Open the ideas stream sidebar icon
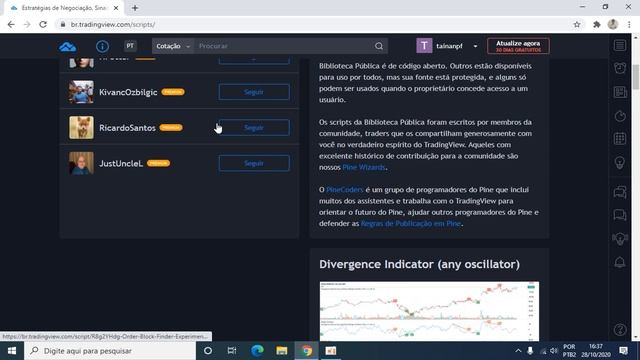640x360 pixels. [x=620, y=239]
